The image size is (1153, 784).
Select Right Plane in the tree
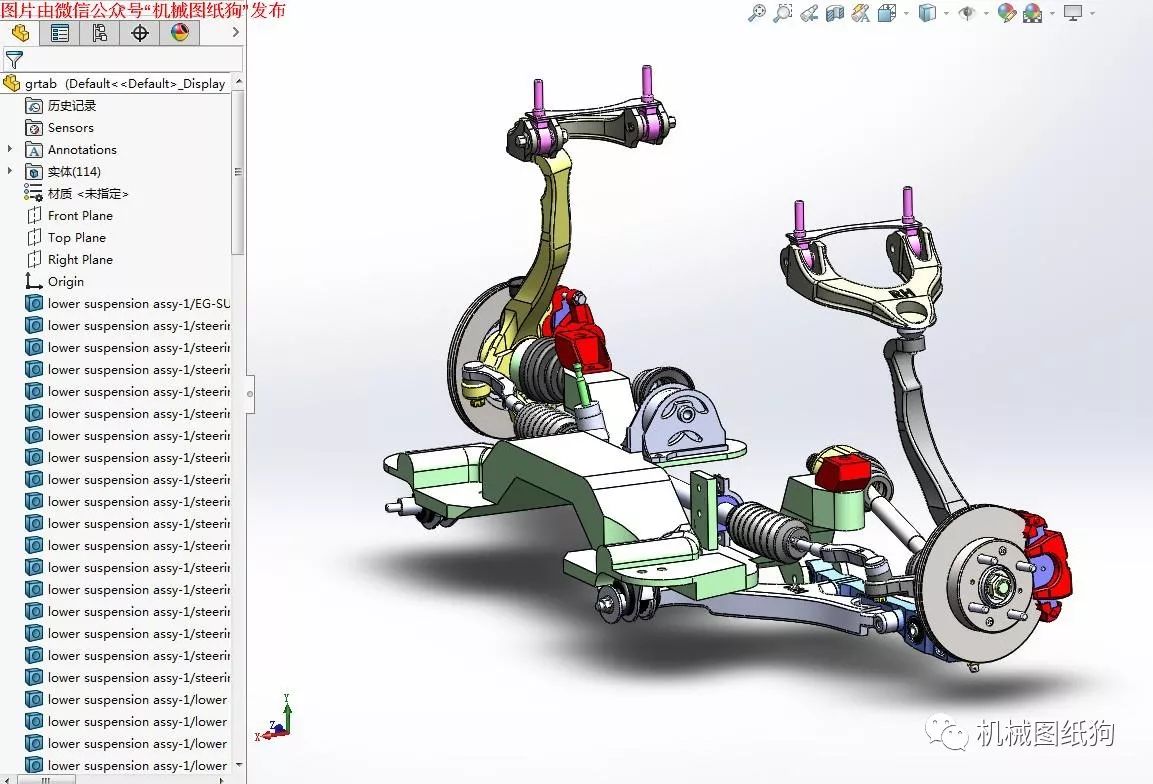[69, 260]
